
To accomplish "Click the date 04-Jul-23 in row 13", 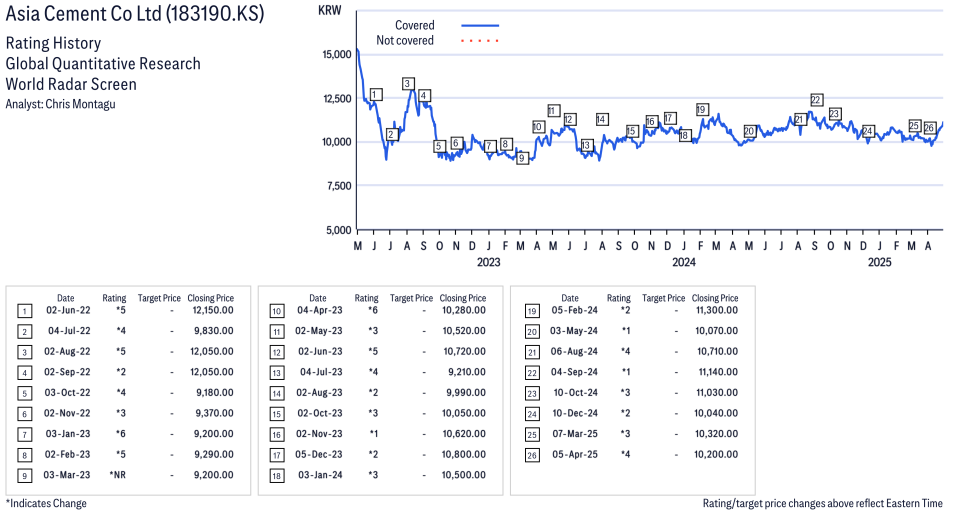I will 321,372.
